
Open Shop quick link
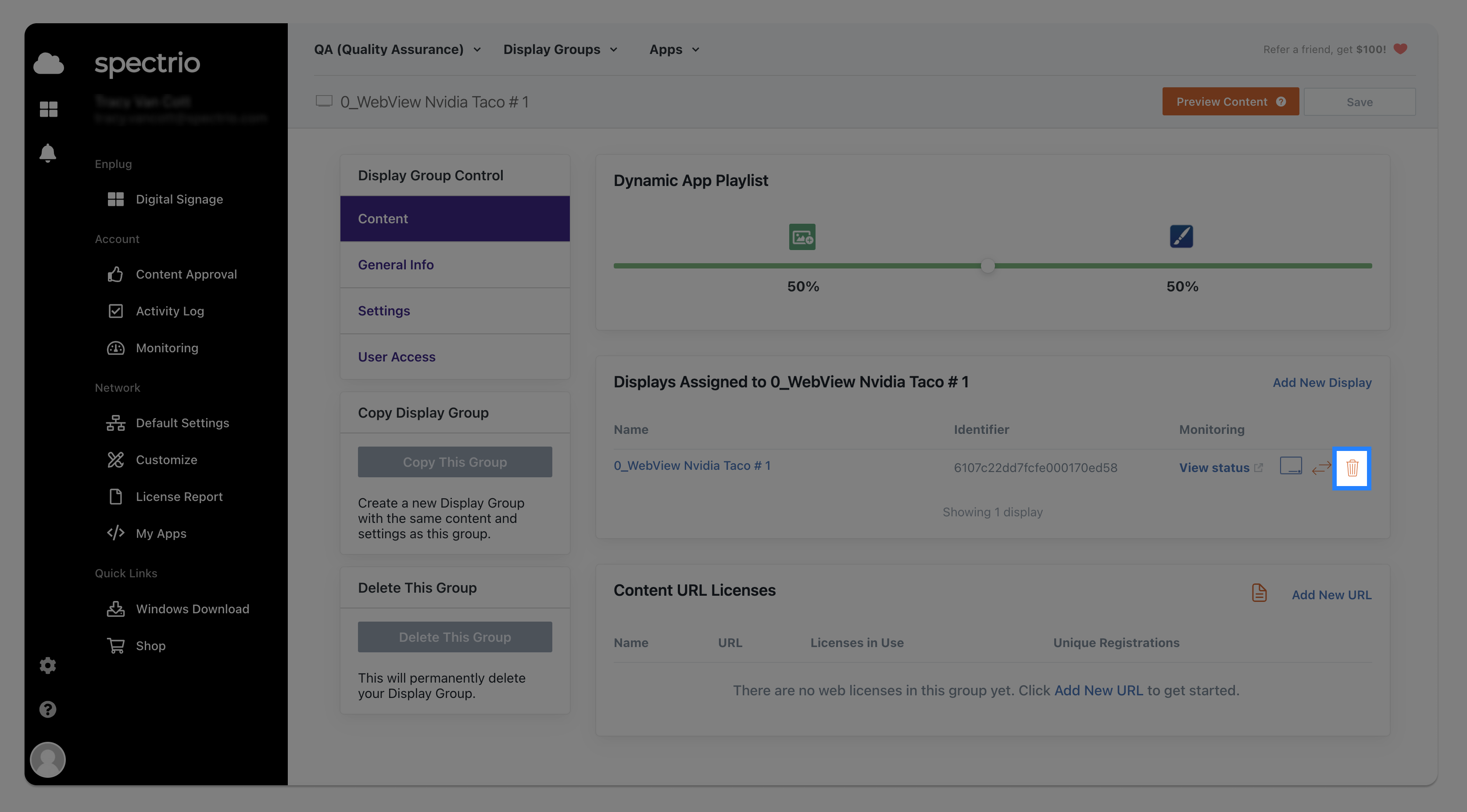(136, 646)
